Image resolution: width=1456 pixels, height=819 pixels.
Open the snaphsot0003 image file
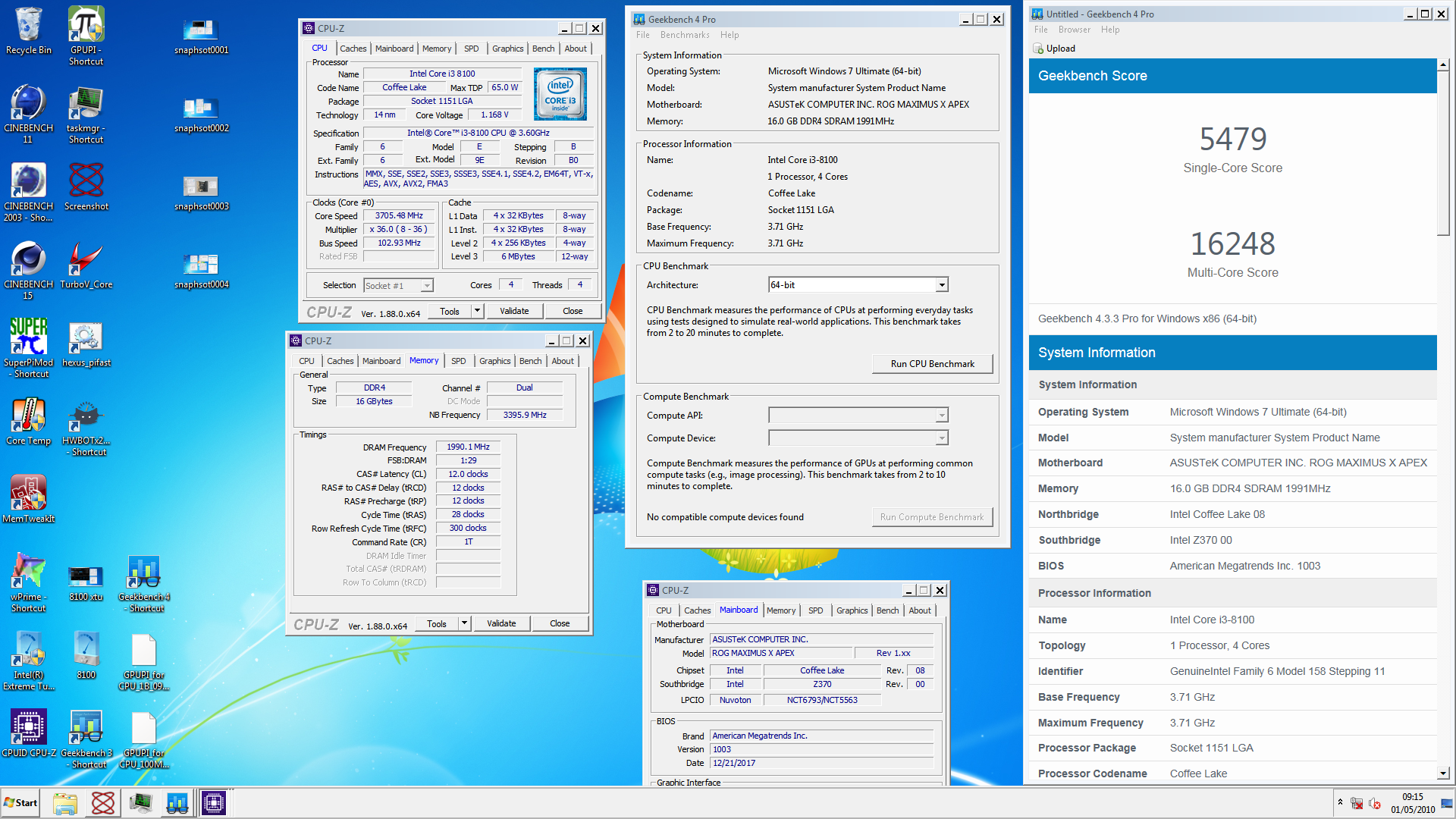(201, 192)
